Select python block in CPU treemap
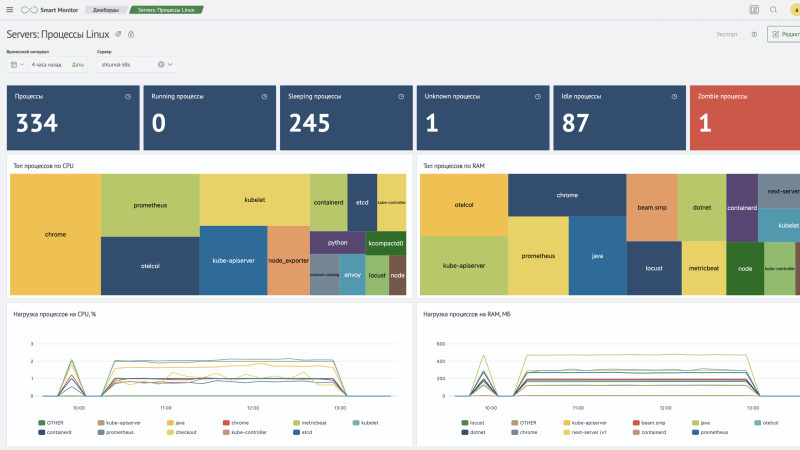Screen dimensions: 800x450 (337, 242)
